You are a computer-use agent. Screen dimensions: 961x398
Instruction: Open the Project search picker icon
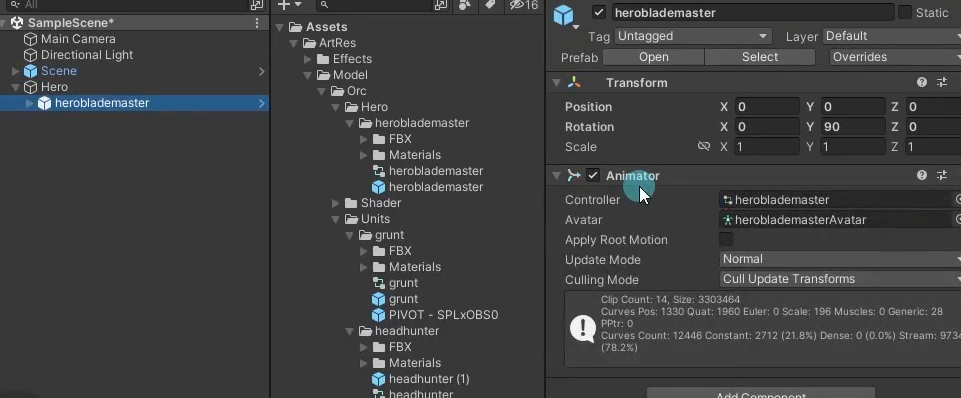point(440,5)
